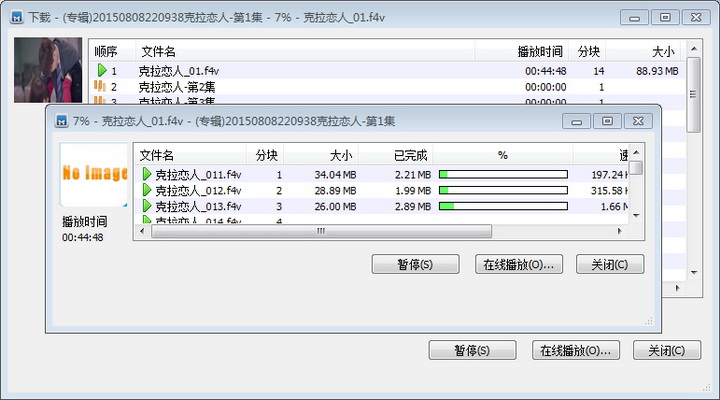Sort by 大小 column in front window
This screenshot has width=720, height=400.
pyautogui.click(x=321, y=155)
